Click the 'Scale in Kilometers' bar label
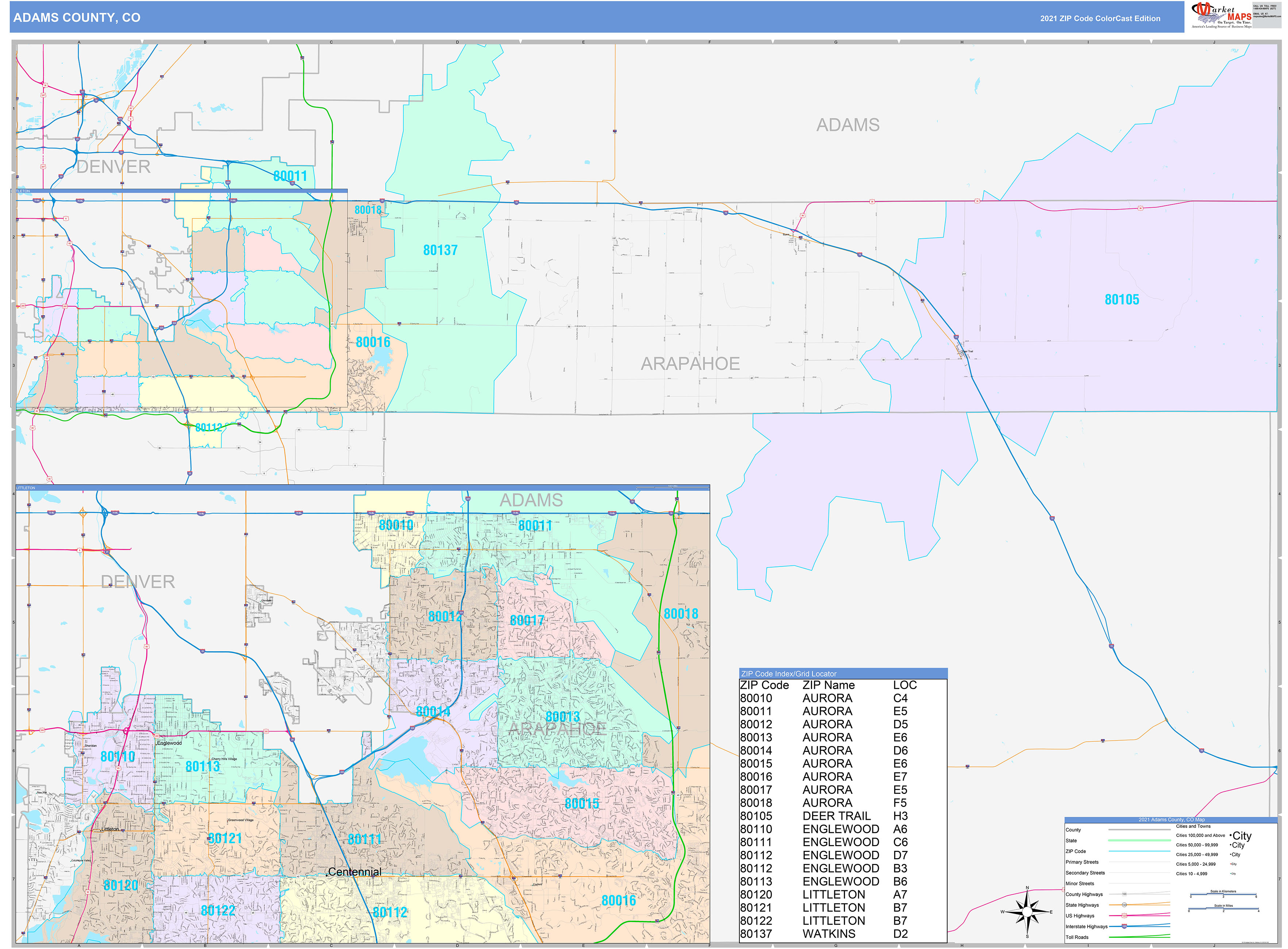Image resolution: width=1288 pixels, height=949 pixels. [x=1223, y=892]
